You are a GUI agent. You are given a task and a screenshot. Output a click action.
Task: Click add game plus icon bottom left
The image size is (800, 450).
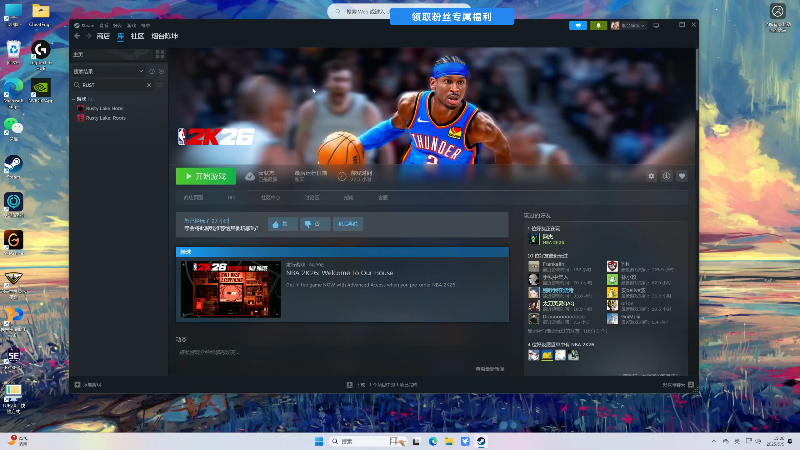(78, 385)
